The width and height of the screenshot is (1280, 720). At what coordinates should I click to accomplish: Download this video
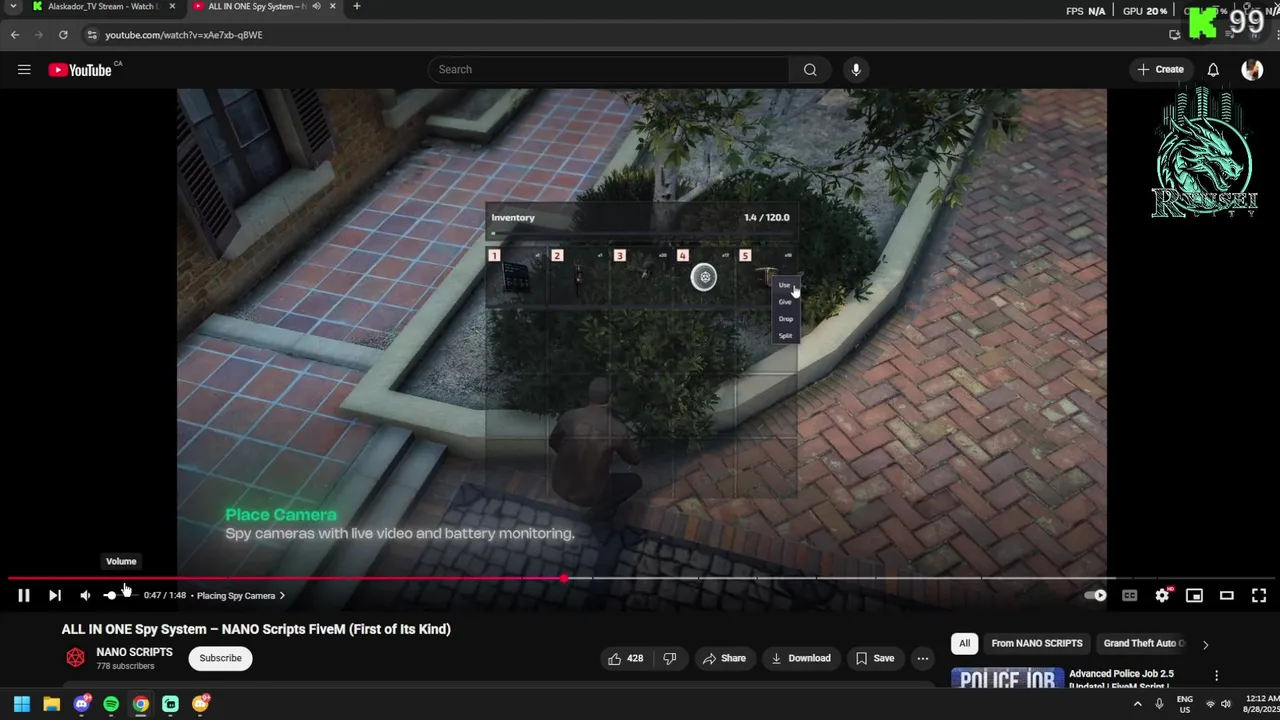pos(801,658)
